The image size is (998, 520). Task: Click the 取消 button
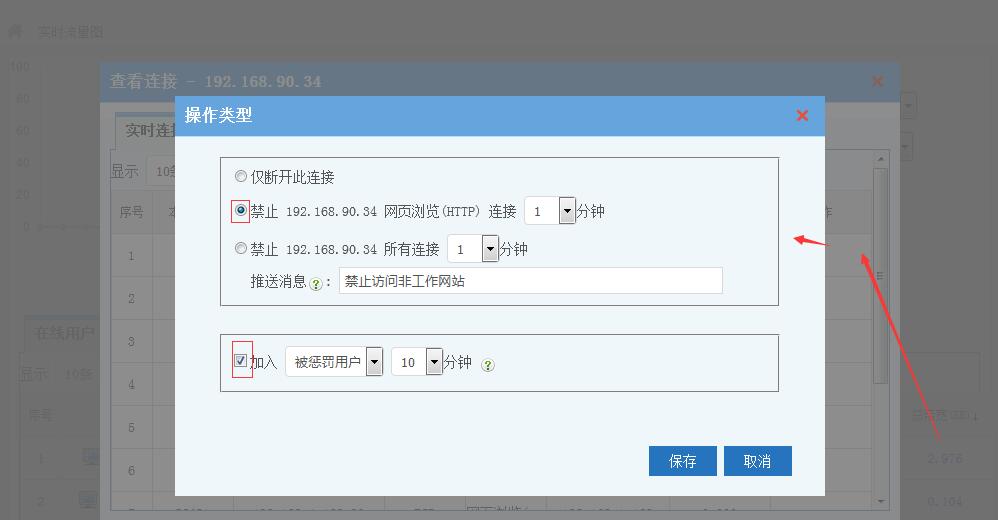pos(757,461)
